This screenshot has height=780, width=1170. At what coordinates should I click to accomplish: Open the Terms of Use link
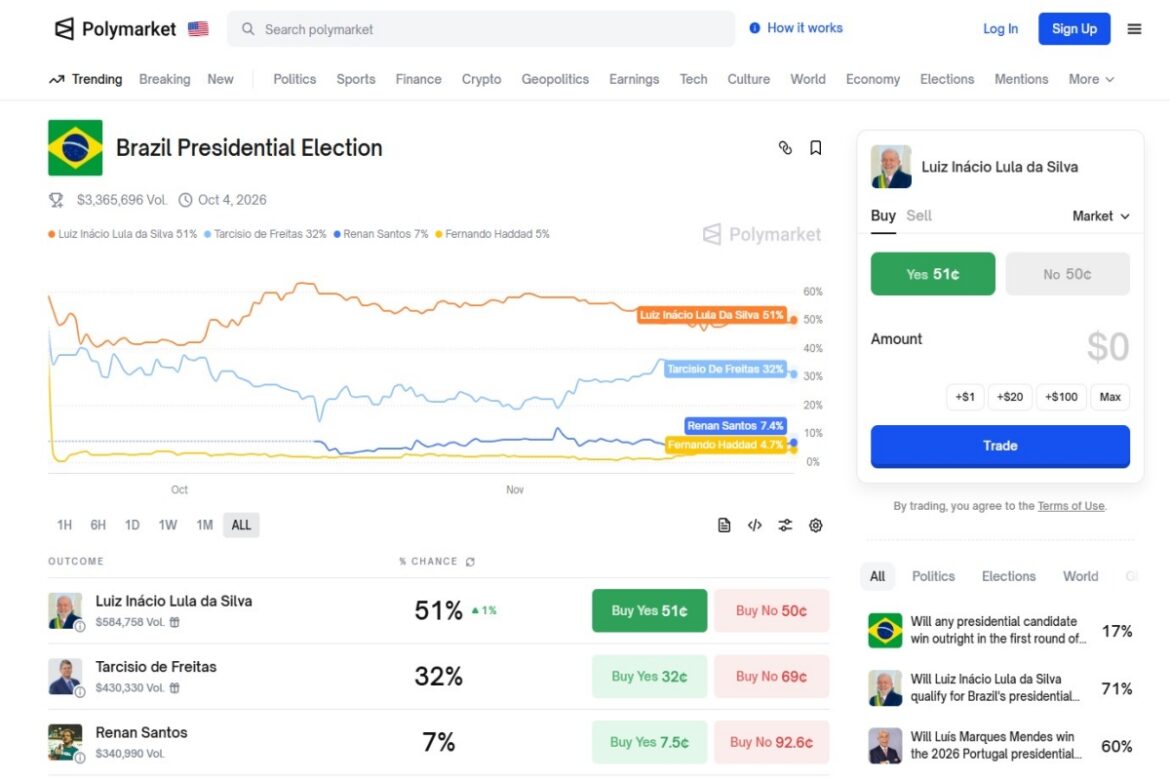point(1071,506)
